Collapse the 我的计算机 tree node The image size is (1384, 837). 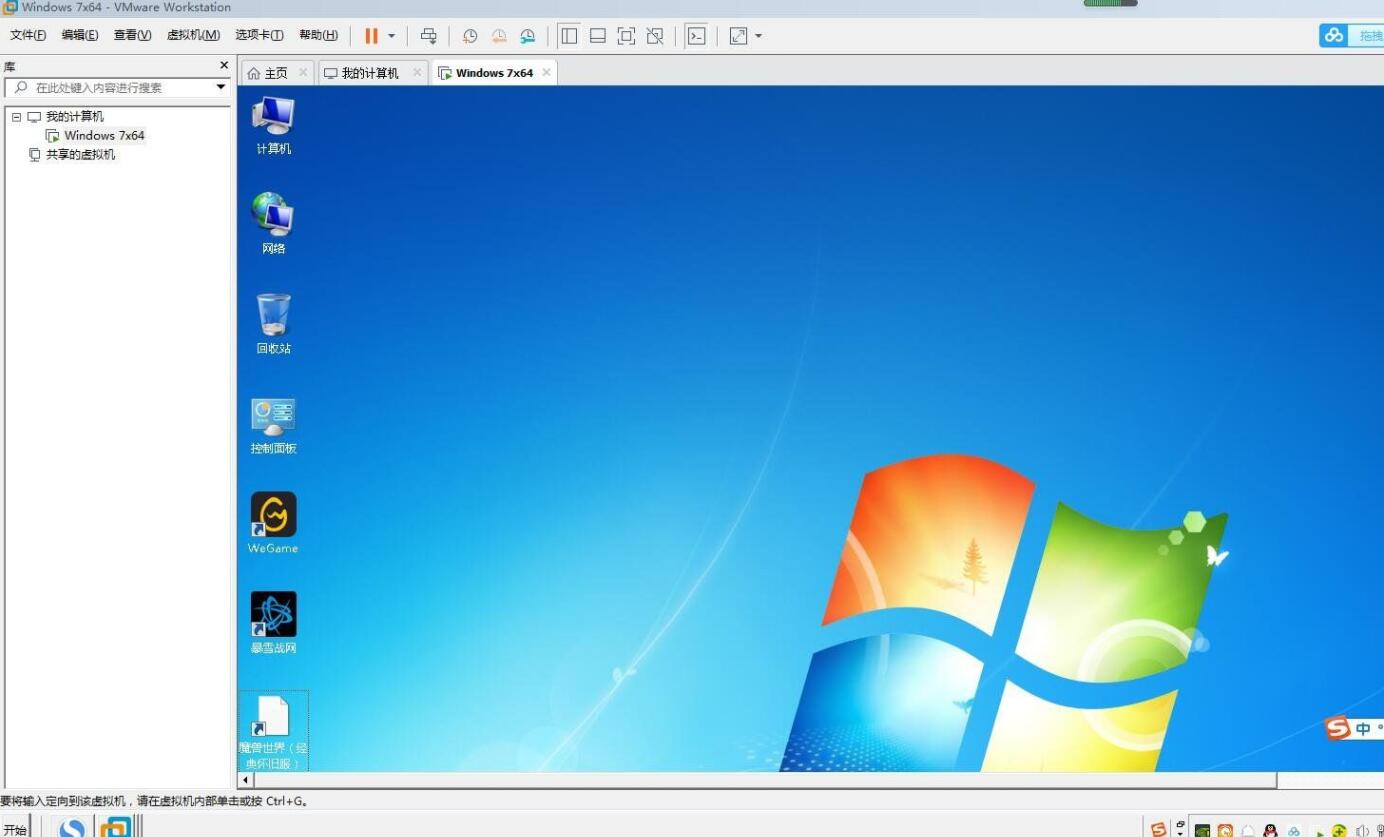pyautogui.click(x=16, y=117)
